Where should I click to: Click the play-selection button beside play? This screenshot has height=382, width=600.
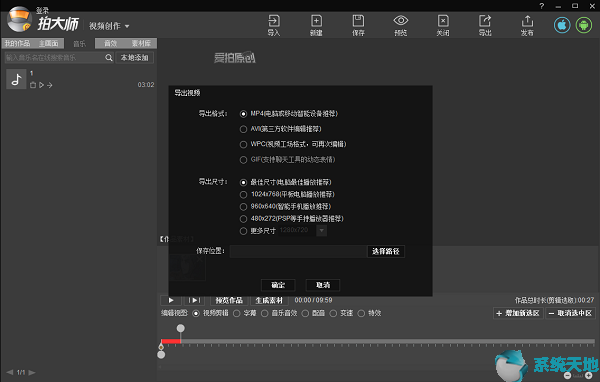point(194,300)
